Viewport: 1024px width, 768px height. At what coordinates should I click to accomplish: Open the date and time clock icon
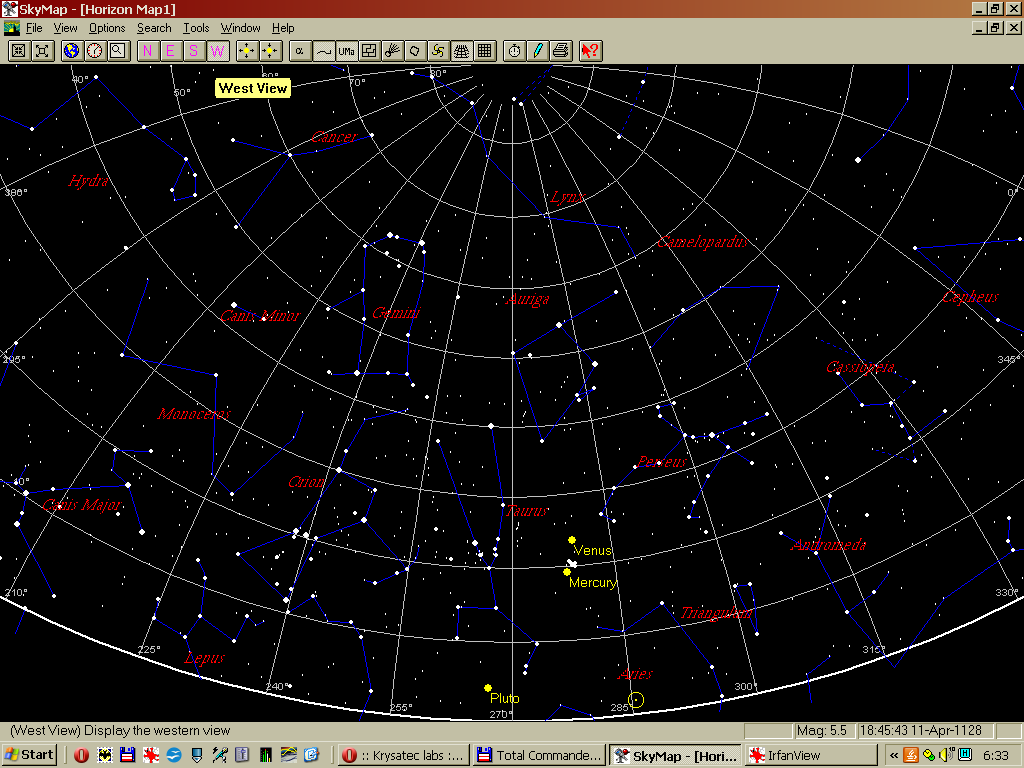coord(95,51)
